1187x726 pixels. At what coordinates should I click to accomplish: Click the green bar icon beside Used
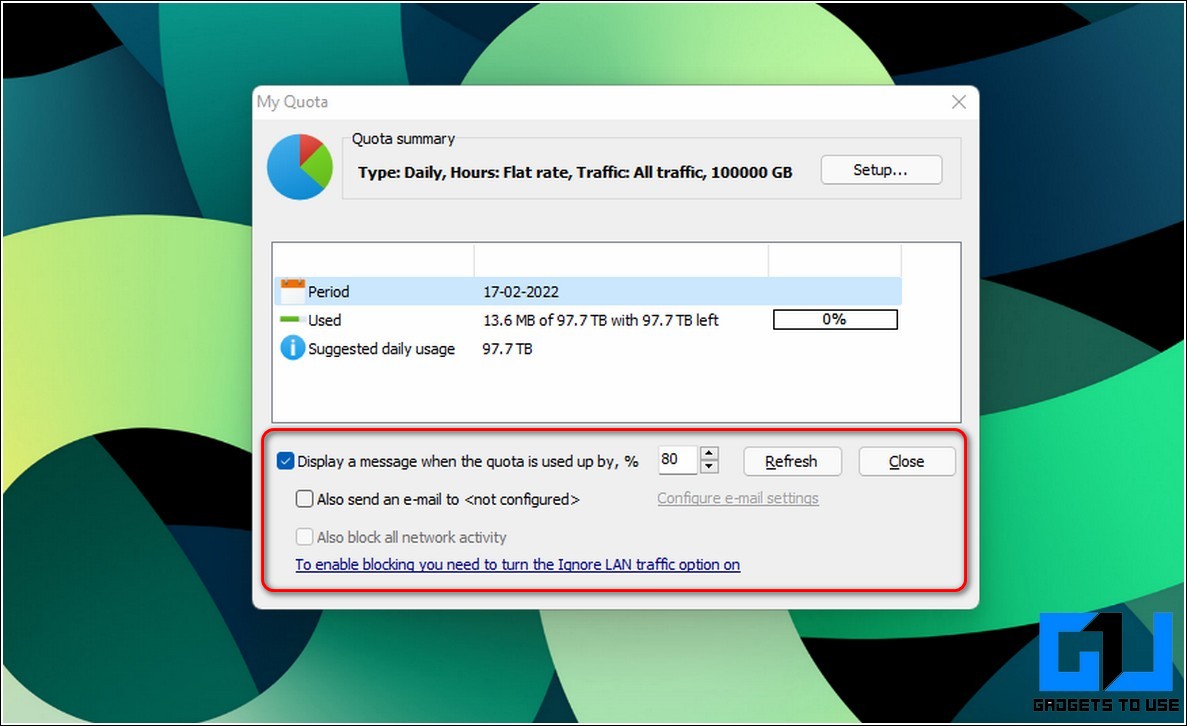coord(292,319)
